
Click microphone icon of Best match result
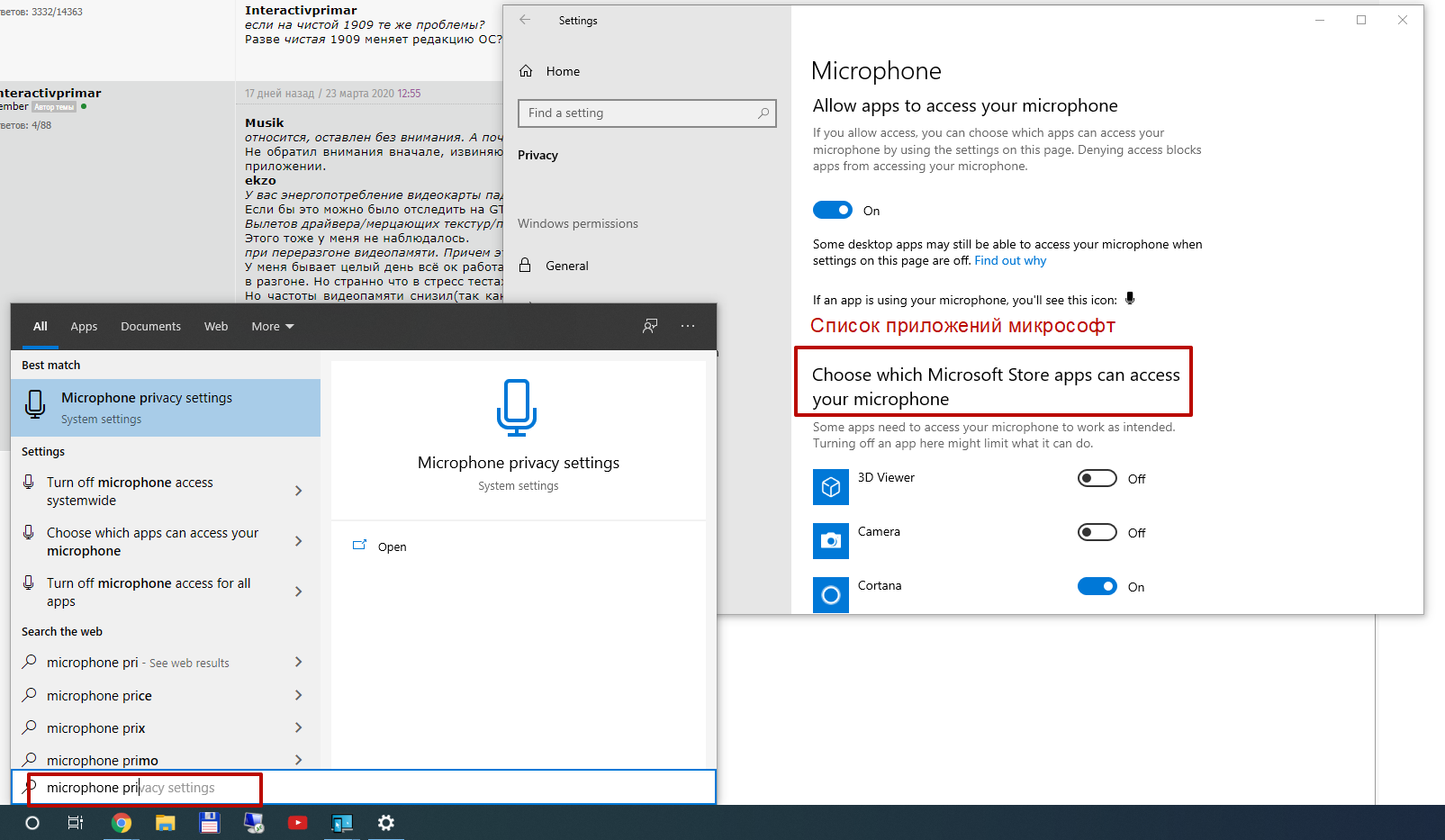pos(35,404)
